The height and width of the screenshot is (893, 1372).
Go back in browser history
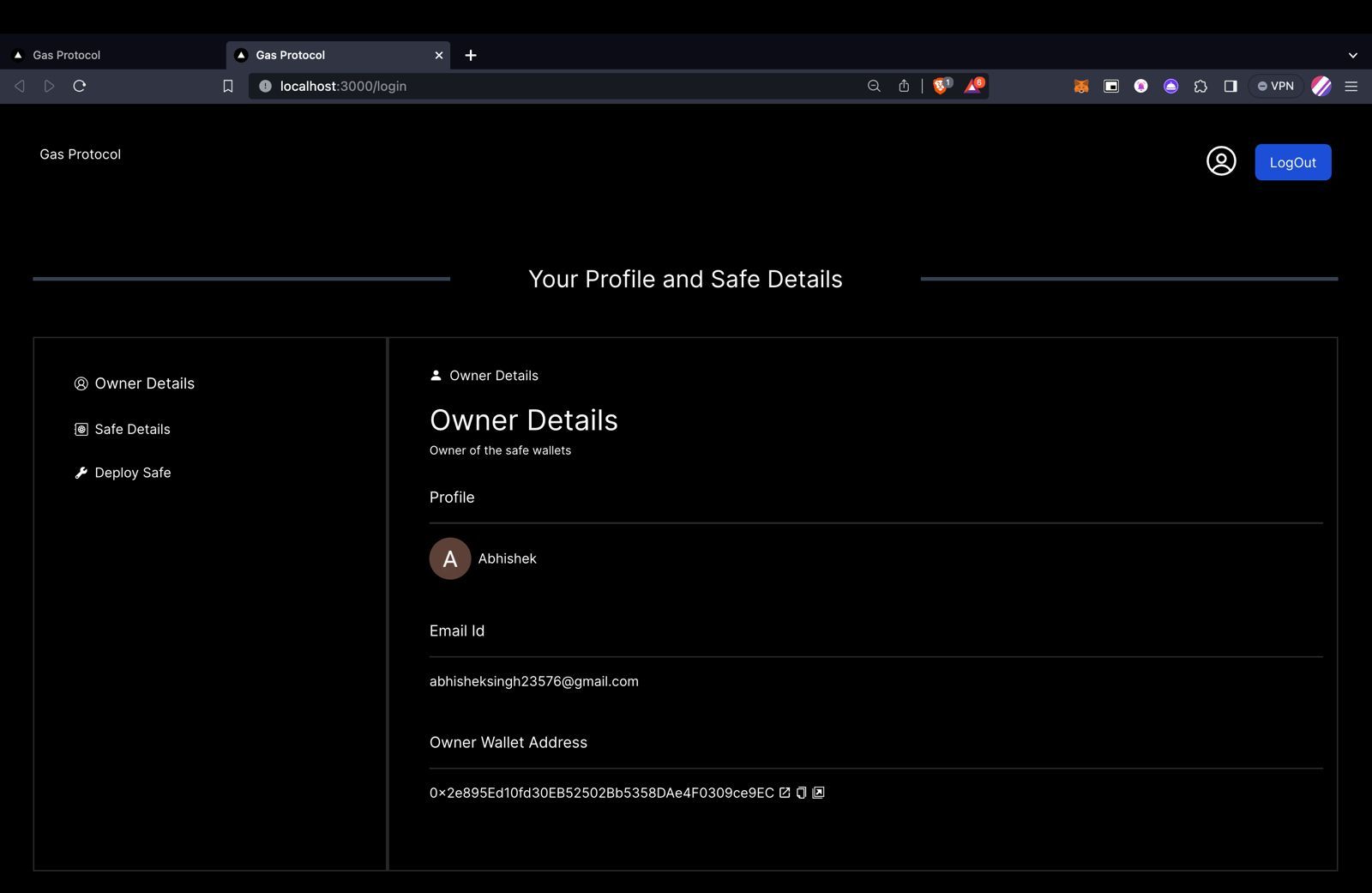coord(20,86)
